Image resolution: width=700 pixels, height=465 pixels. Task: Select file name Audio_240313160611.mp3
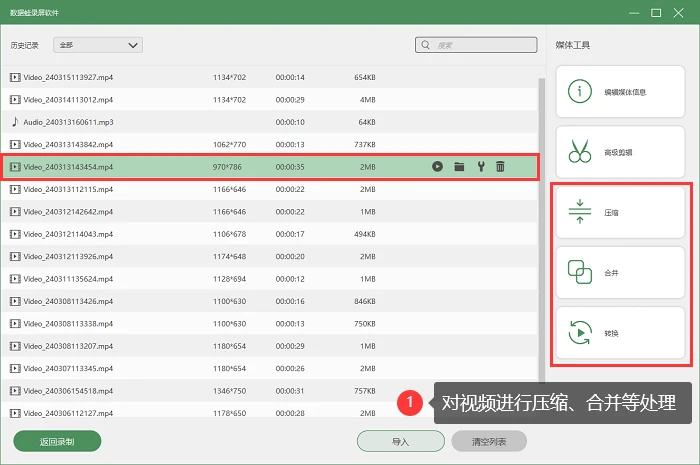[x=68, y=122]
